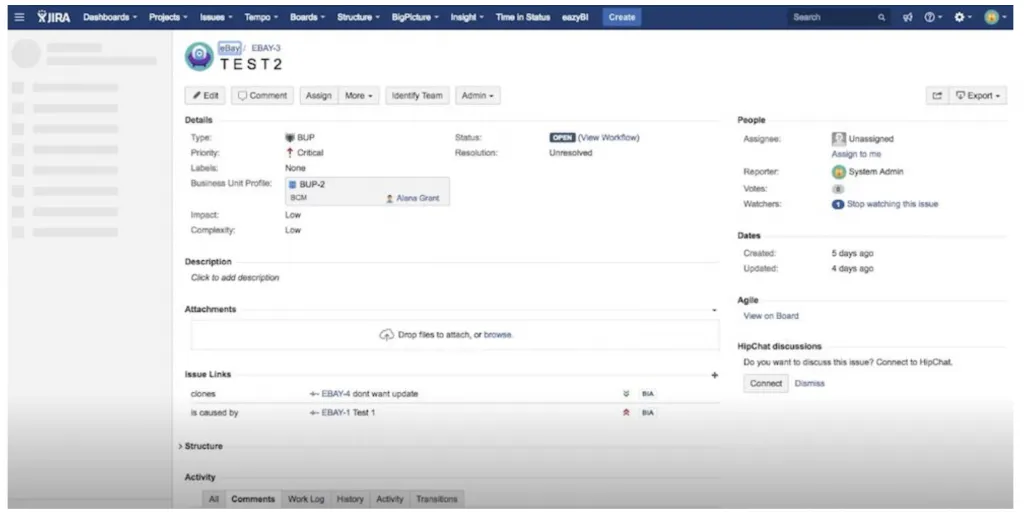Image resolution: width=1024 pixels, height=519 pixels.
Task: Open the Attachments section options arrow
Action: (x=714, y=311)
